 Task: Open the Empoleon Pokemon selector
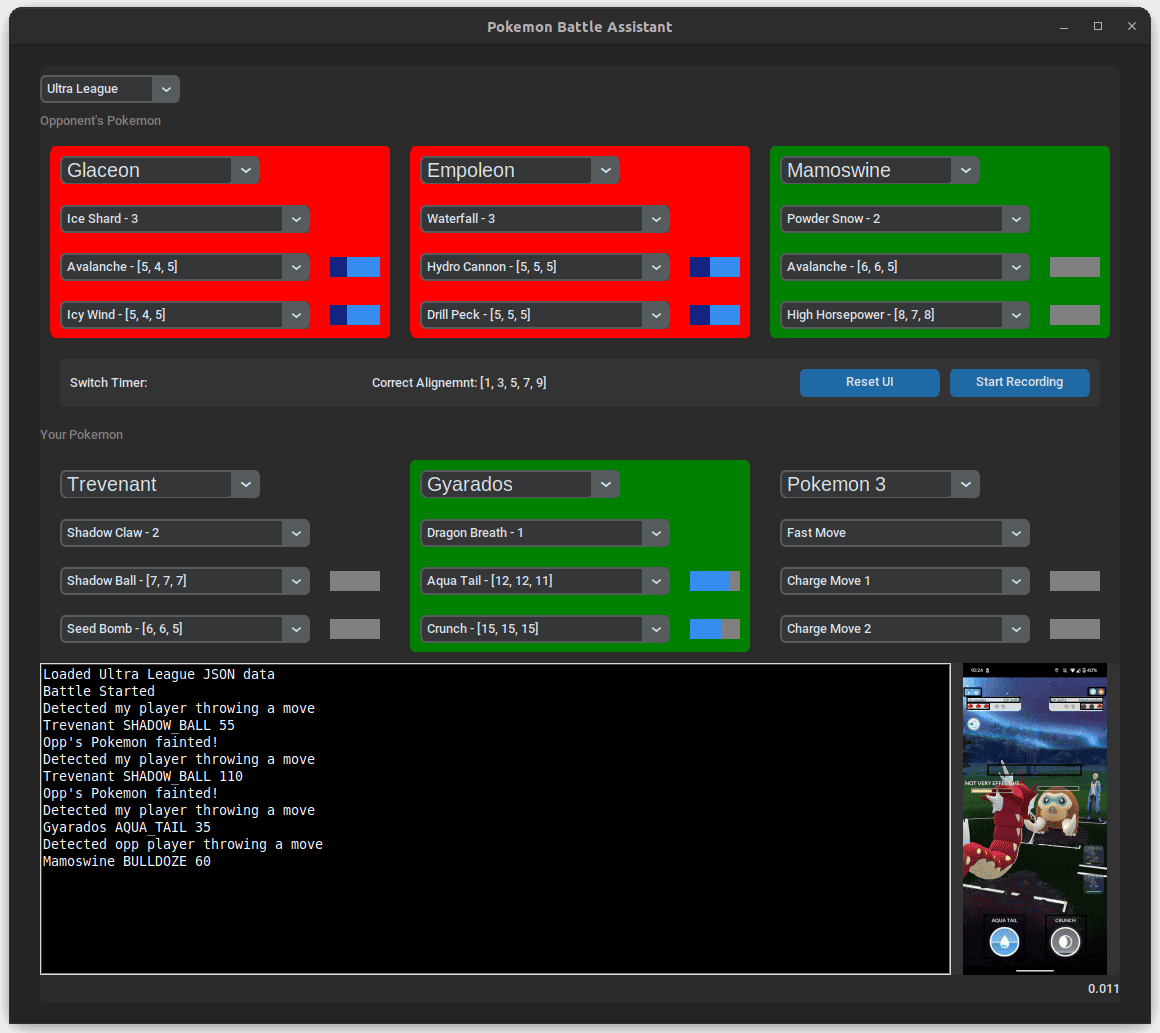pyautogui.click(x=520, y=170)
